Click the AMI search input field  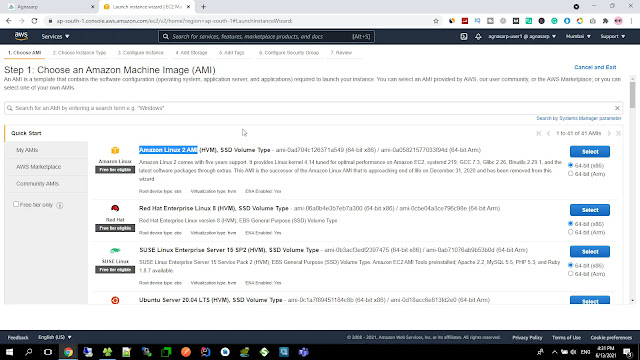tap(313, 108)
